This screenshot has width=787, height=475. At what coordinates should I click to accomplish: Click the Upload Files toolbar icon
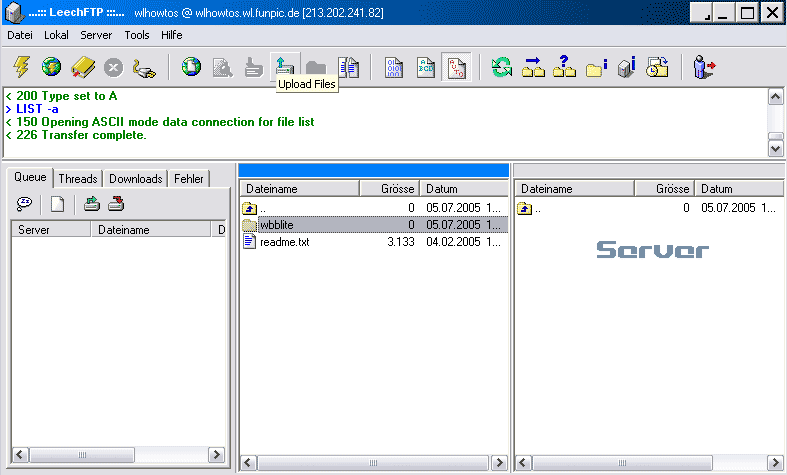(x=285, y=65)
